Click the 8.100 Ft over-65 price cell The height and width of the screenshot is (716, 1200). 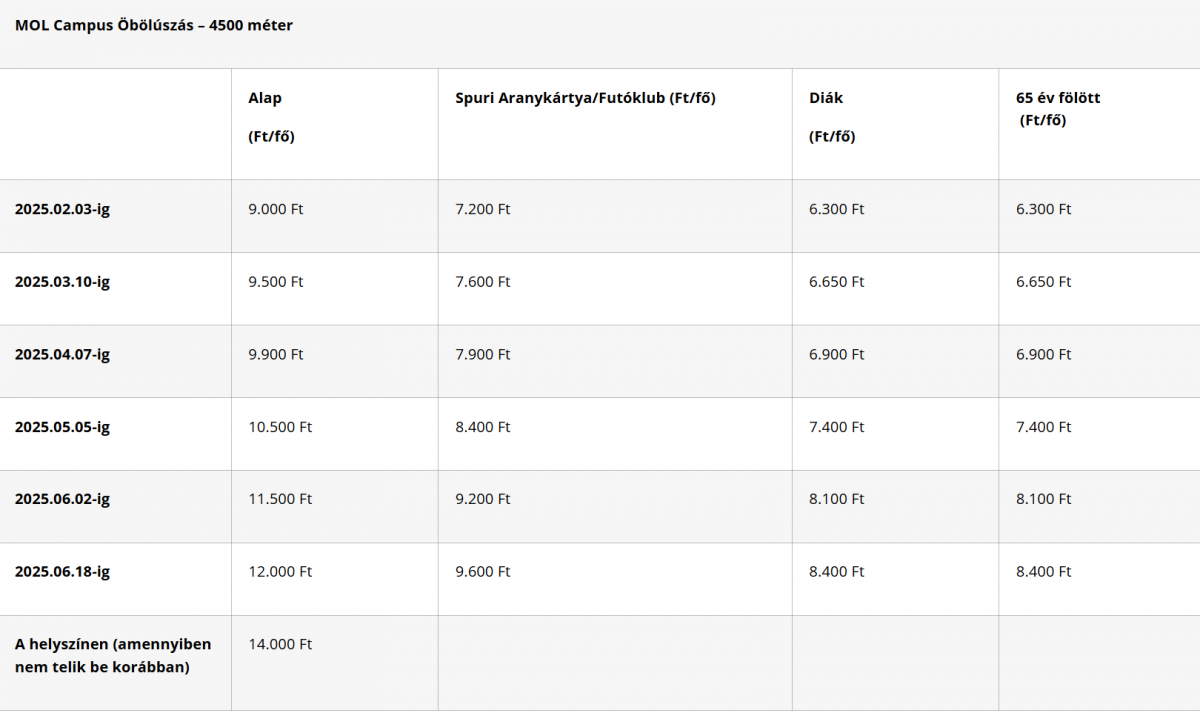point(1044,499)
